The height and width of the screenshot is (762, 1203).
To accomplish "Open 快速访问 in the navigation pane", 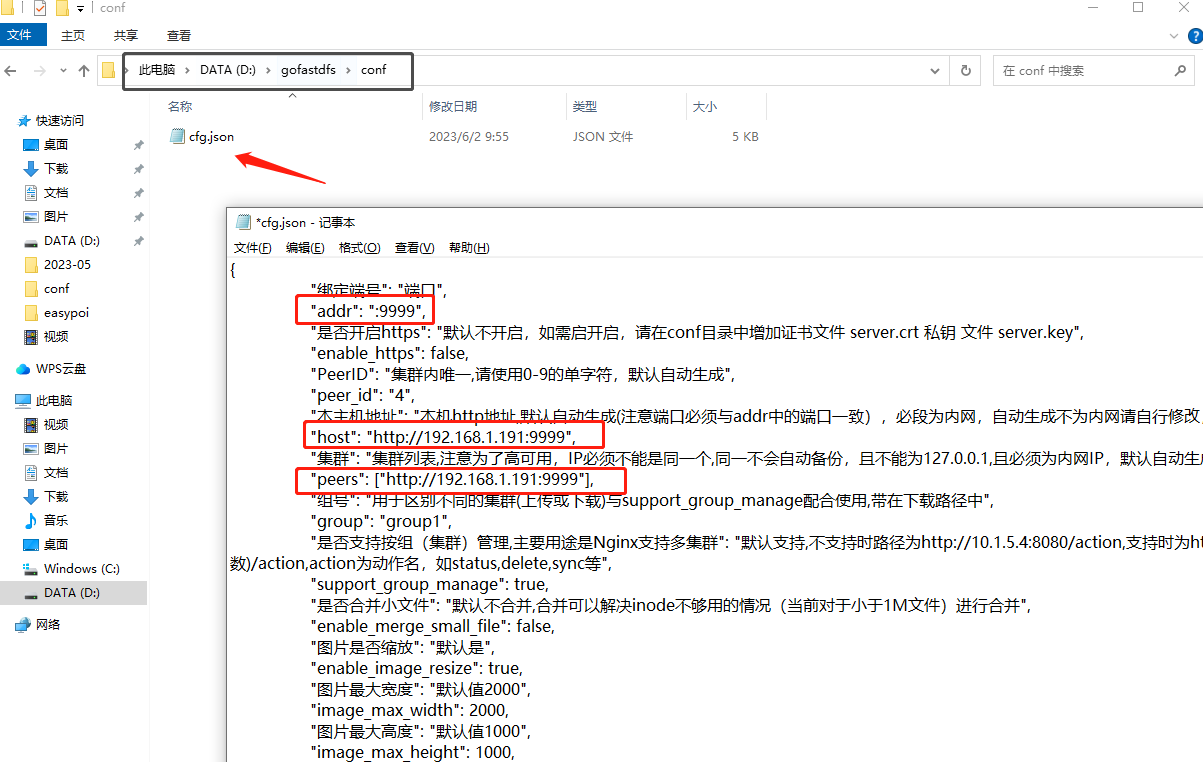I will pos(60,120).
